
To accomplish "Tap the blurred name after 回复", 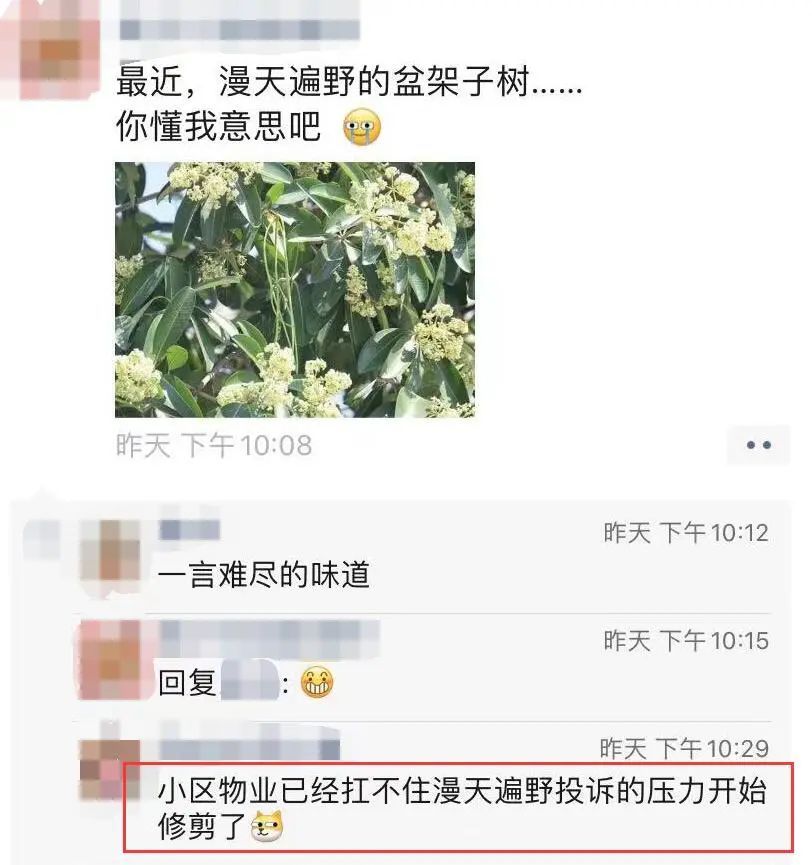I will 250,683.
